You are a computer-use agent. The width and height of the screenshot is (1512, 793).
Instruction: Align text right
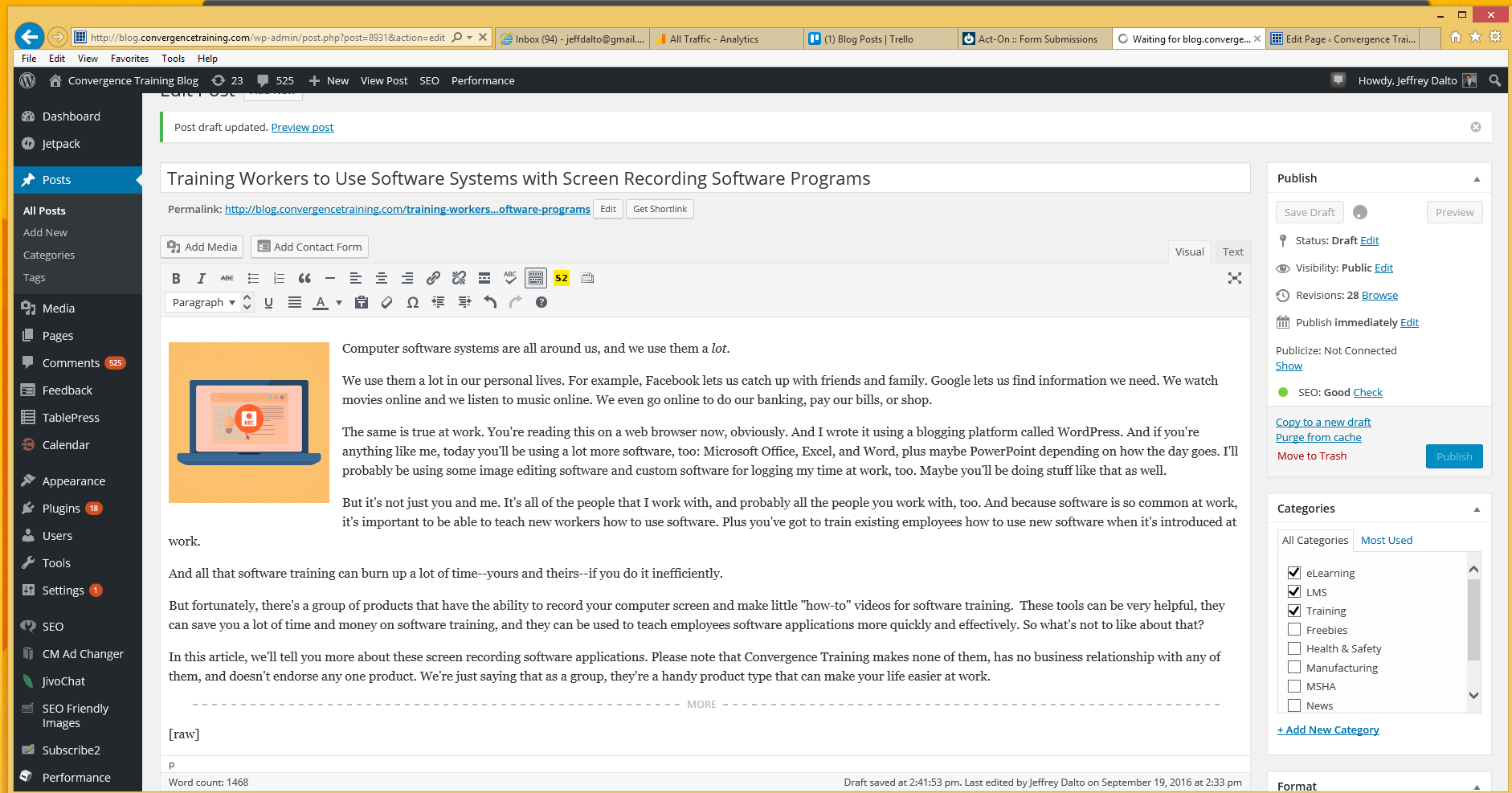point(407,278)
